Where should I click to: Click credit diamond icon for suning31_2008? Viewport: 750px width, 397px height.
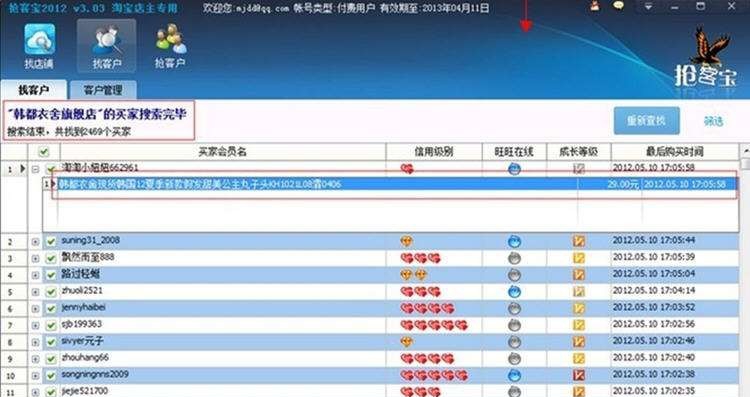coord(407,242)
